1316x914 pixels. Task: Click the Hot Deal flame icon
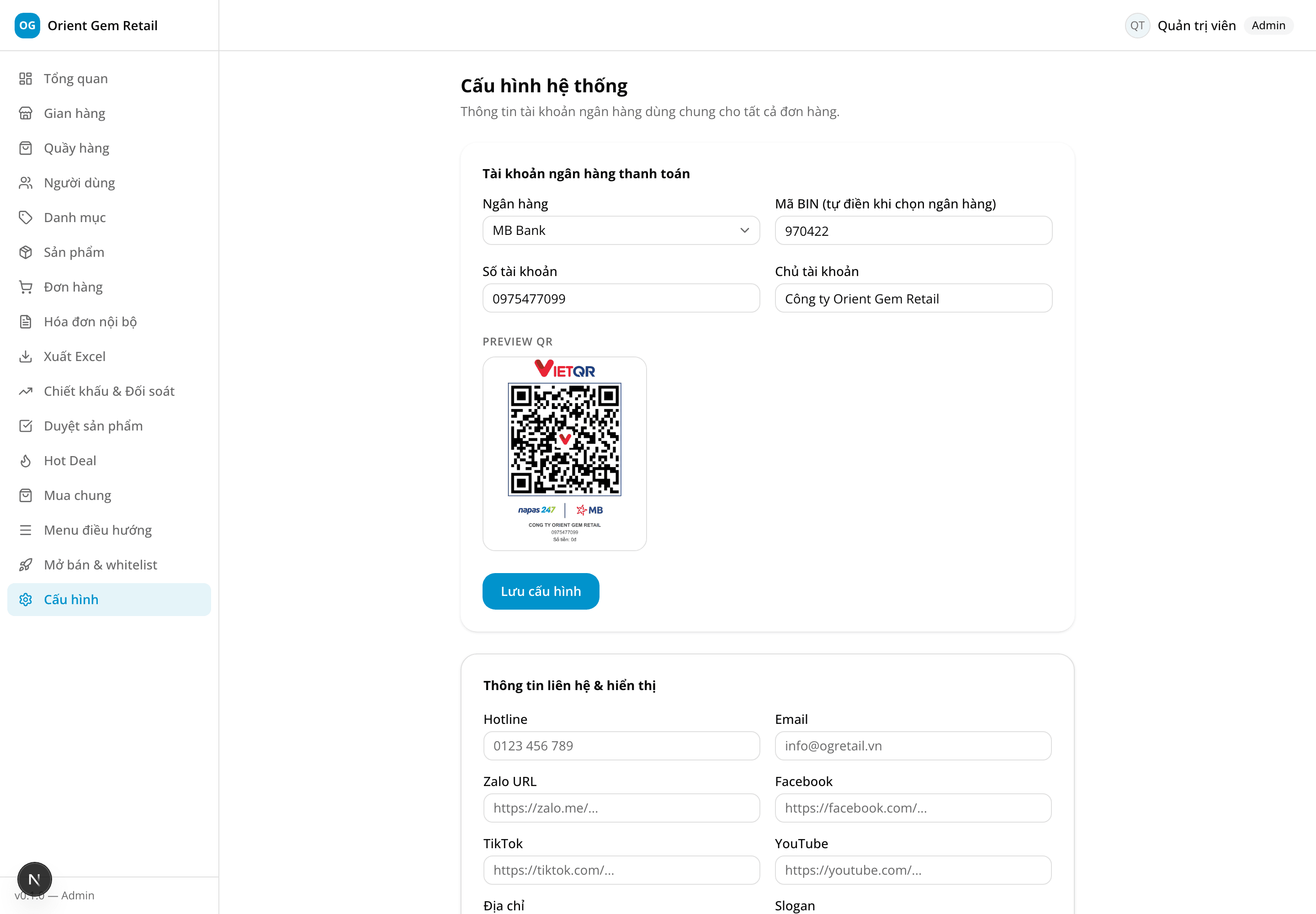coord(25,461)
